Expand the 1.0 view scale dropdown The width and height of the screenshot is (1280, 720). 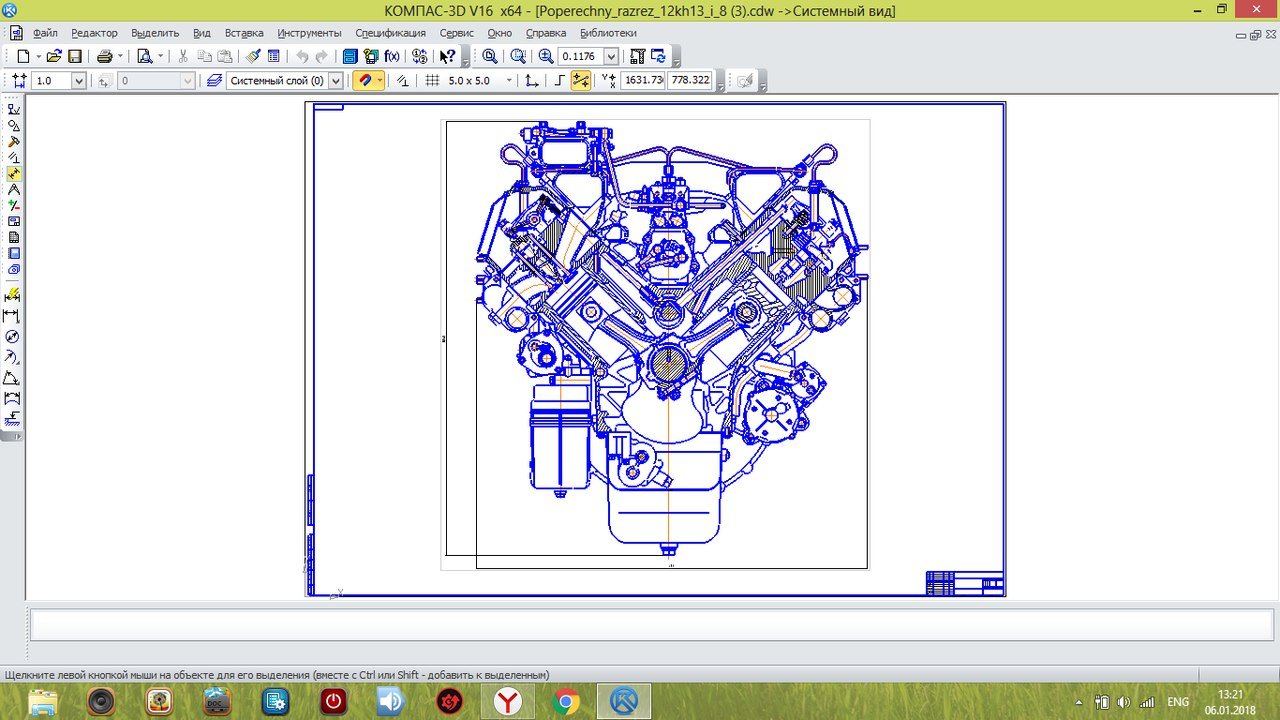tap(79, 81)
